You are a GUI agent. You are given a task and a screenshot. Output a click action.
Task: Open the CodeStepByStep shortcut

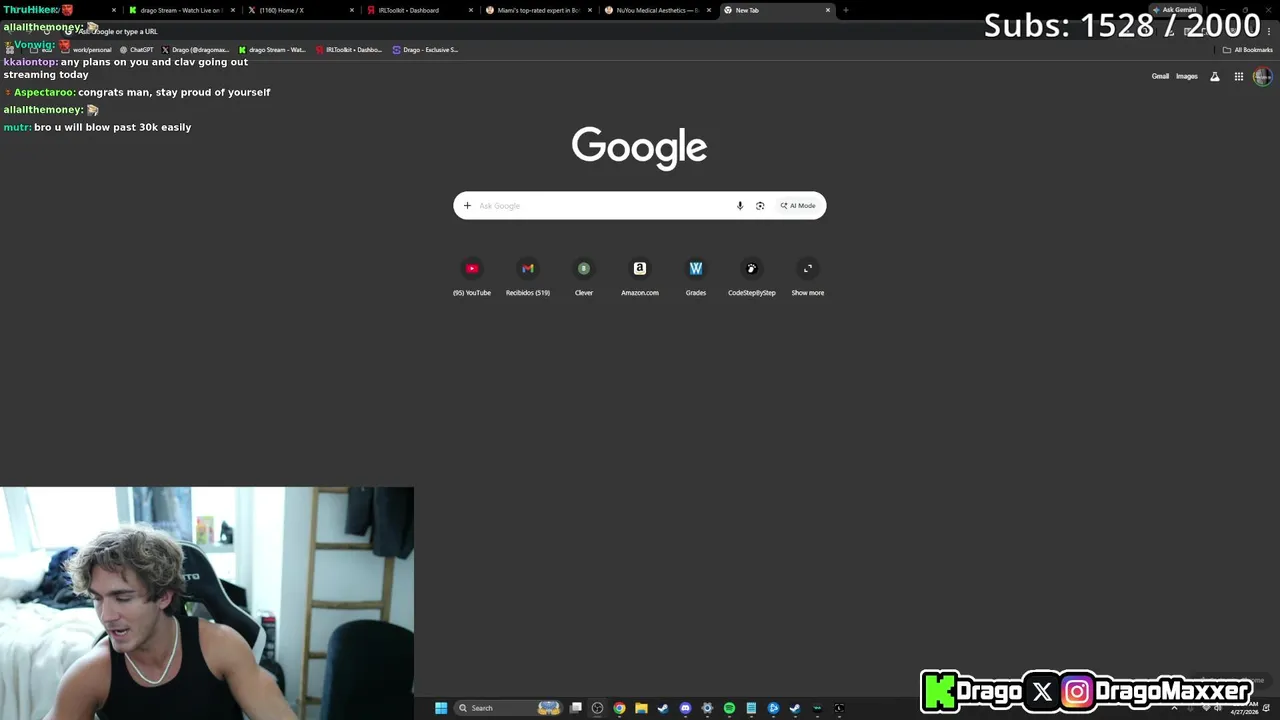(752, 277)
